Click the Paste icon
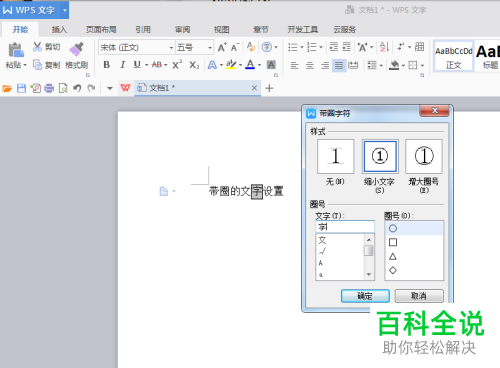This screenshot has width=500, height=368. (16, 50)
